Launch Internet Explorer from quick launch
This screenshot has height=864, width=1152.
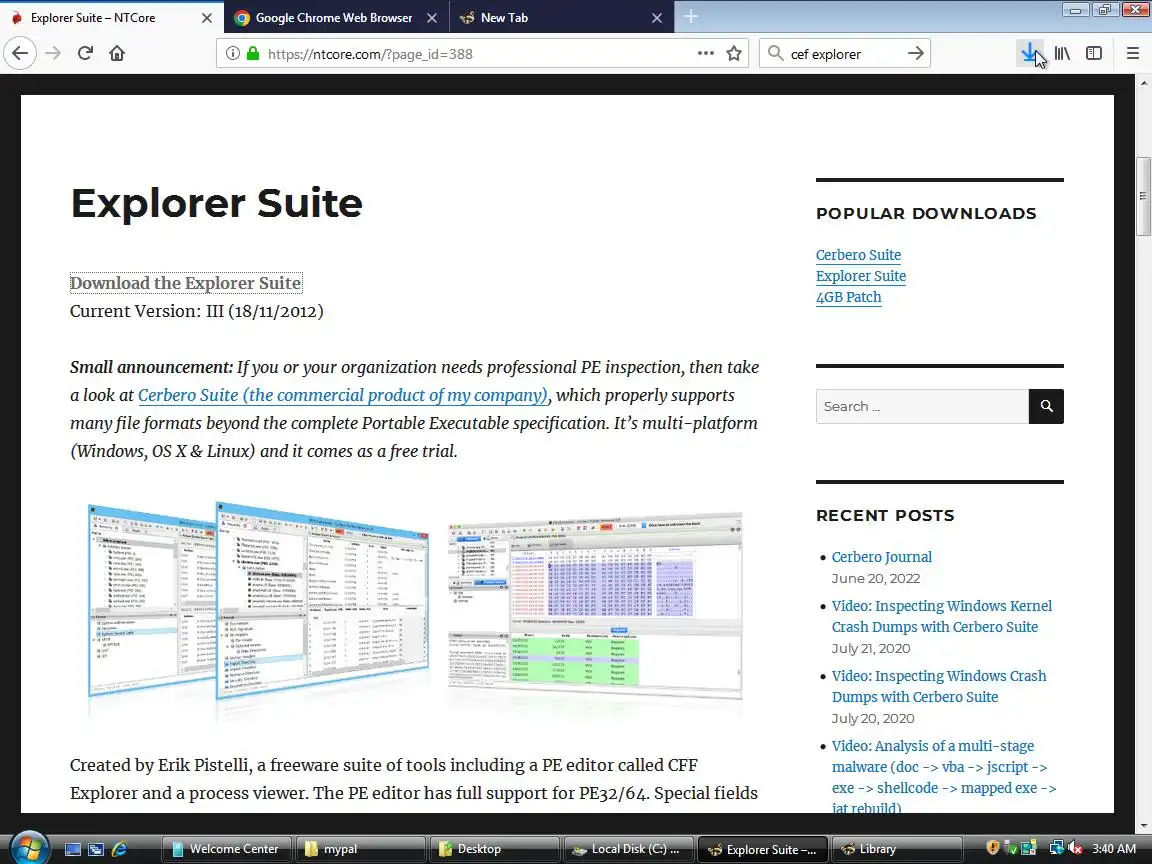pyautogui.click(x=120, y=849)
